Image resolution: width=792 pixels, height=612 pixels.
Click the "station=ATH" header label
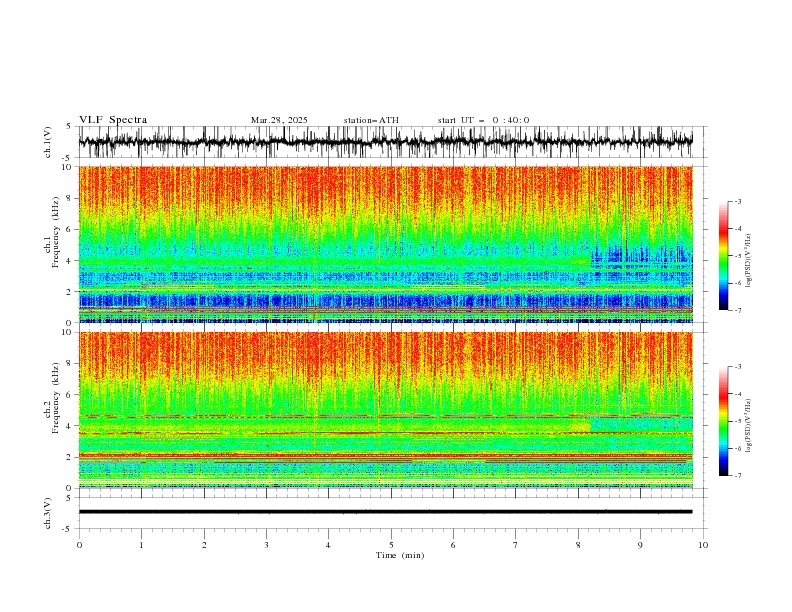point(371,120)
